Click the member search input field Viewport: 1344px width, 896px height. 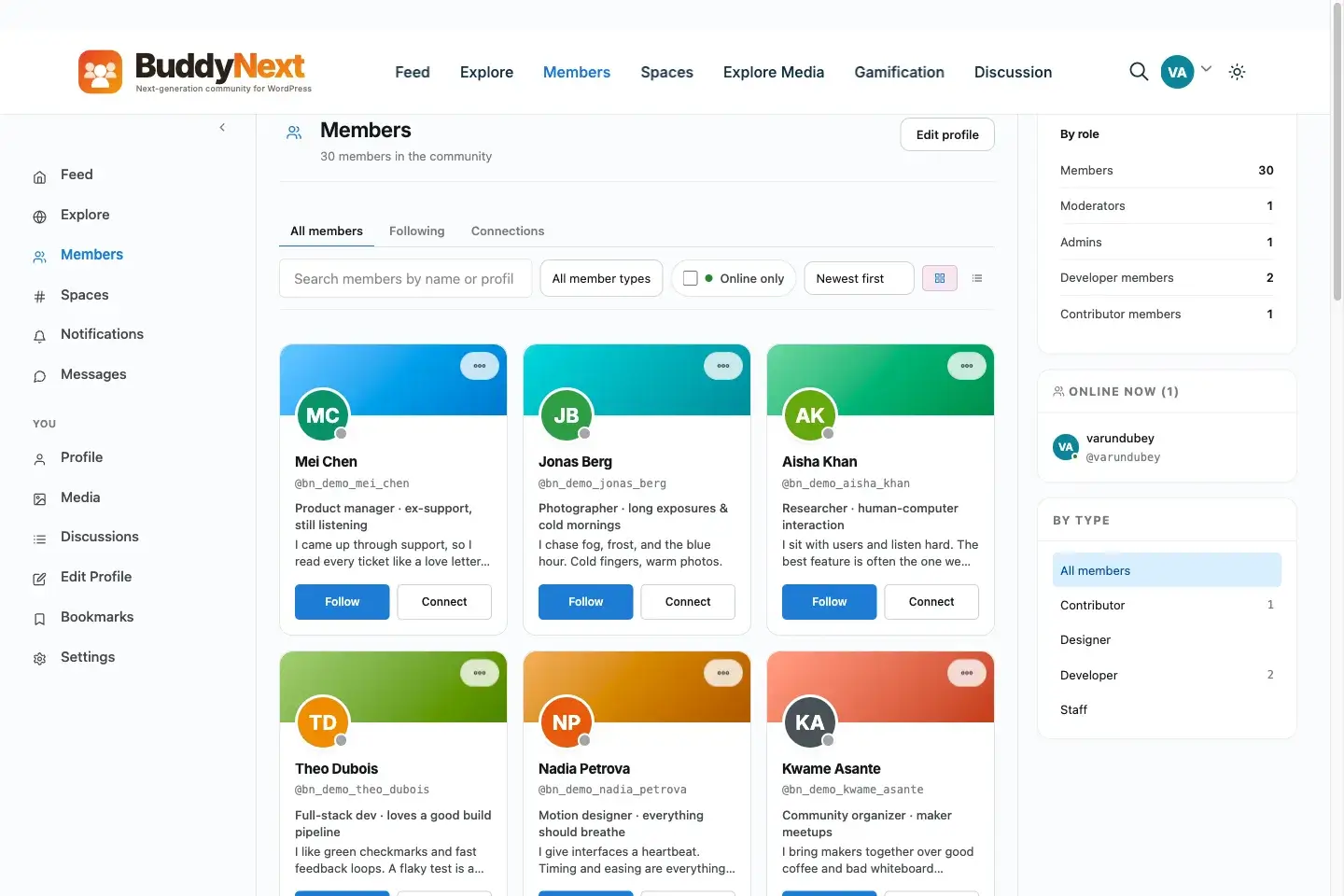click(x=405, y=278)
